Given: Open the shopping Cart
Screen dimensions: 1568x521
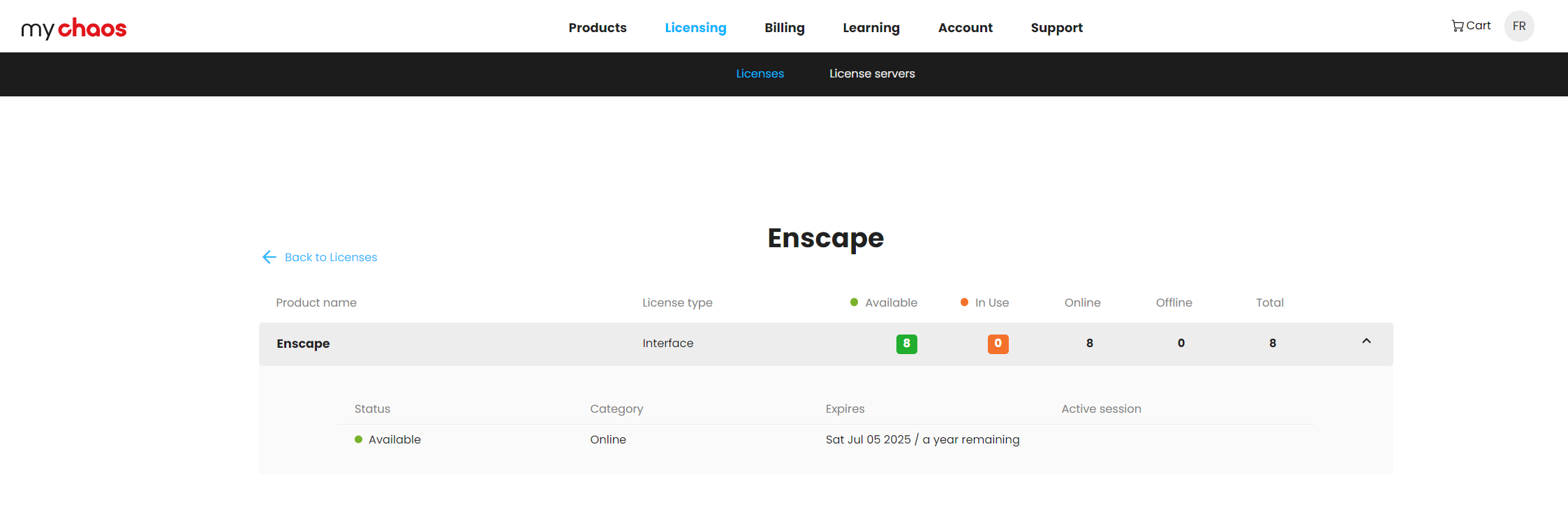Looking at the screenshot, I should tap(1471, 26).
